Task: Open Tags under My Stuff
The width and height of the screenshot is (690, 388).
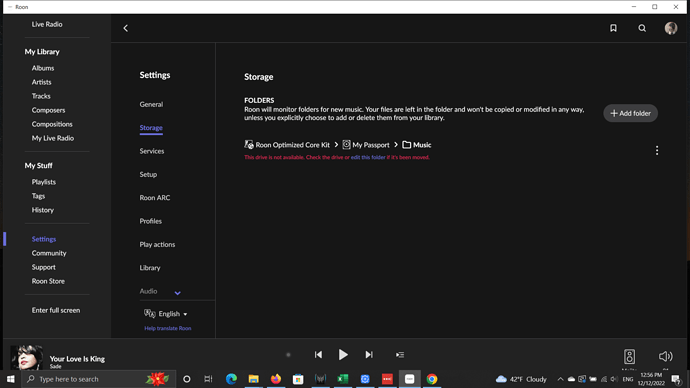Action: [x=38, y=196]
